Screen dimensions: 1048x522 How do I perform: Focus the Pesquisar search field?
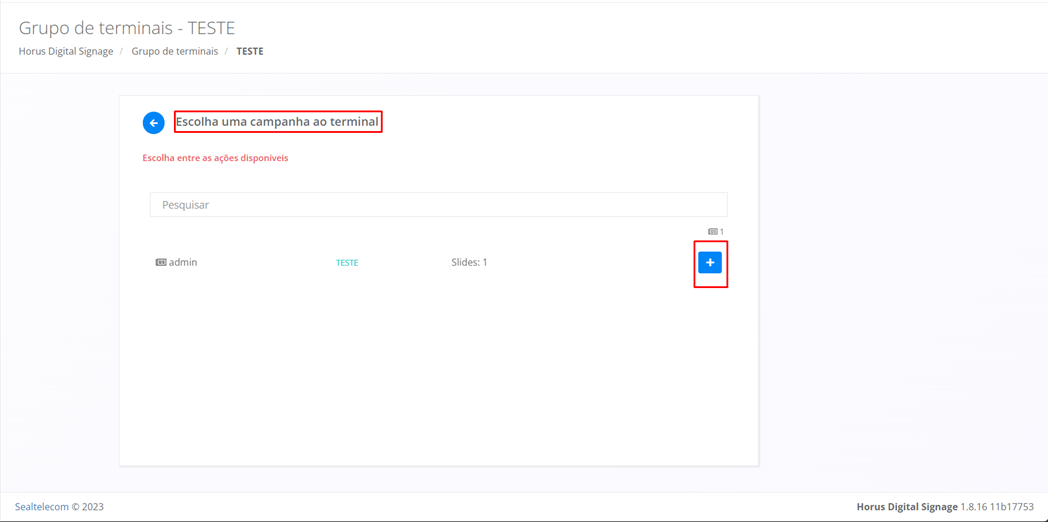click(x=438, y=205)
